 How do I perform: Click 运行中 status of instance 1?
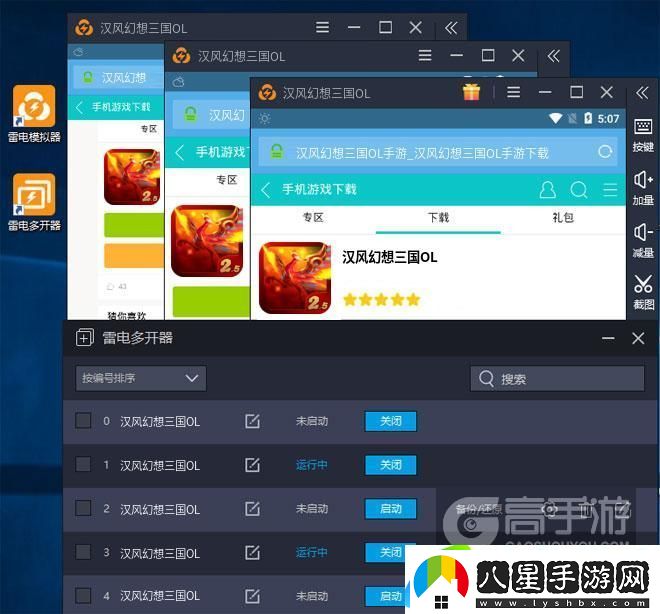[x=311, y=465]
